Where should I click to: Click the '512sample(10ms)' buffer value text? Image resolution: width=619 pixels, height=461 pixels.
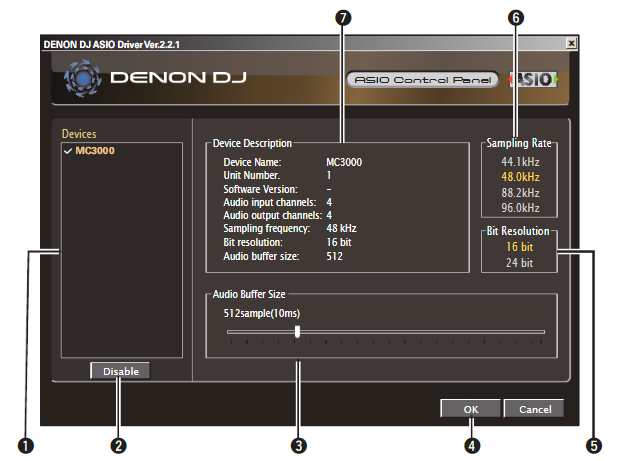[x=262, y=313]
